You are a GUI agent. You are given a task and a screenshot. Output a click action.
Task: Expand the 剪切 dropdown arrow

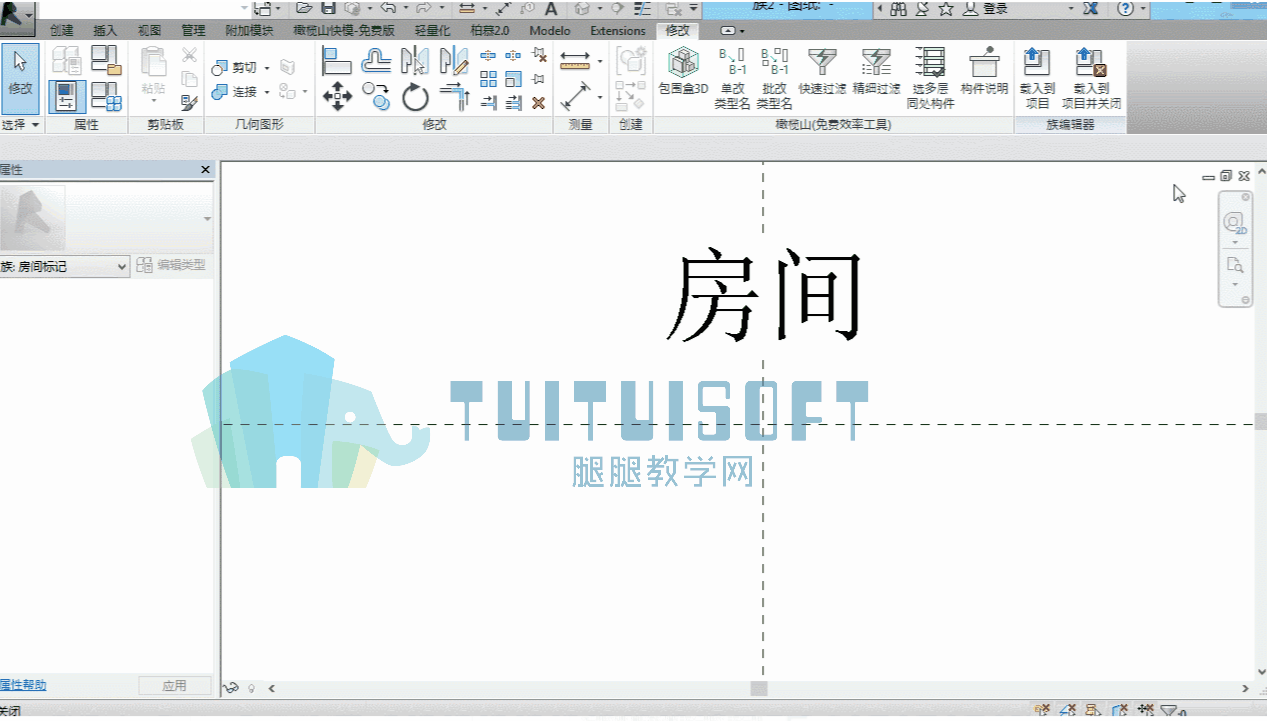pos(267,68)
